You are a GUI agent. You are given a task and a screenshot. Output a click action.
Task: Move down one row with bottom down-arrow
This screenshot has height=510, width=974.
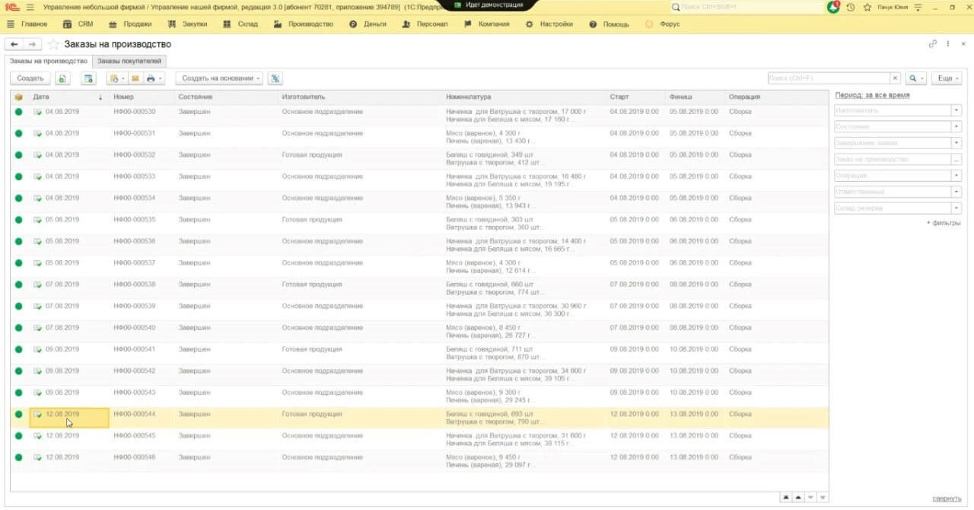pos(811,498)
